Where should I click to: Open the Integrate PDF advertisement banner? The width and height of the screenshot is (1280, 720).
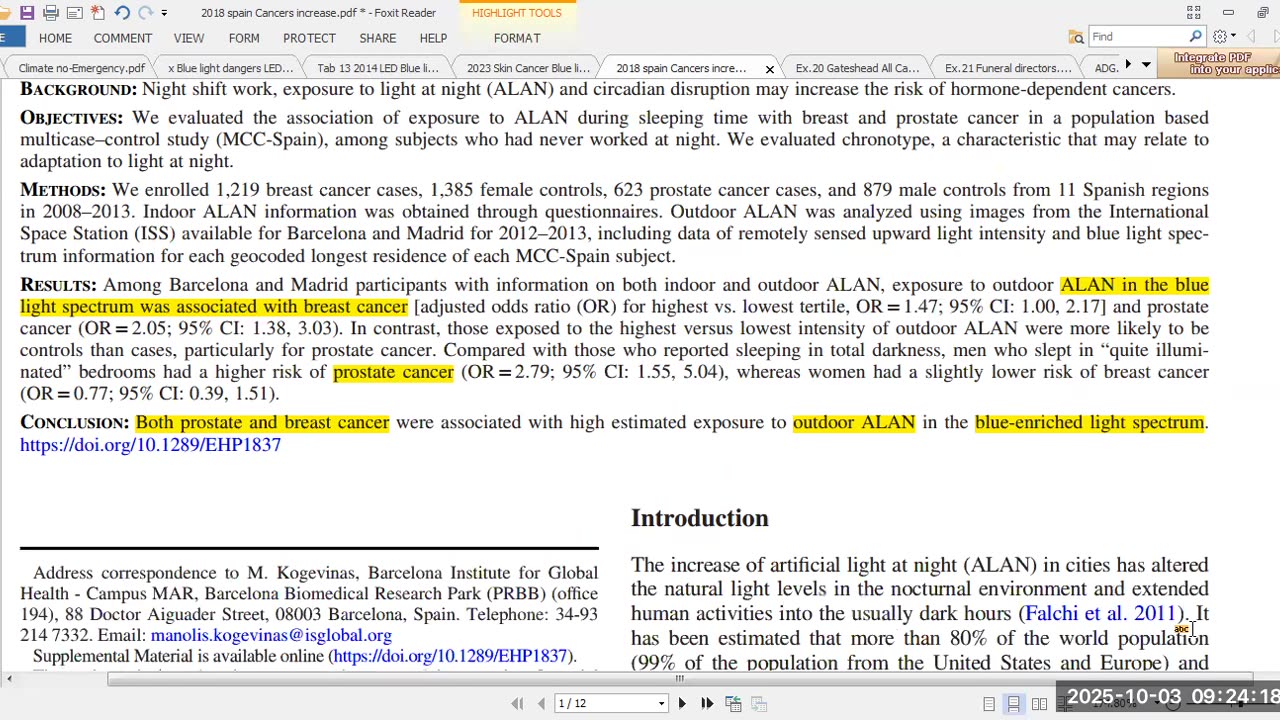(1221, 64)
